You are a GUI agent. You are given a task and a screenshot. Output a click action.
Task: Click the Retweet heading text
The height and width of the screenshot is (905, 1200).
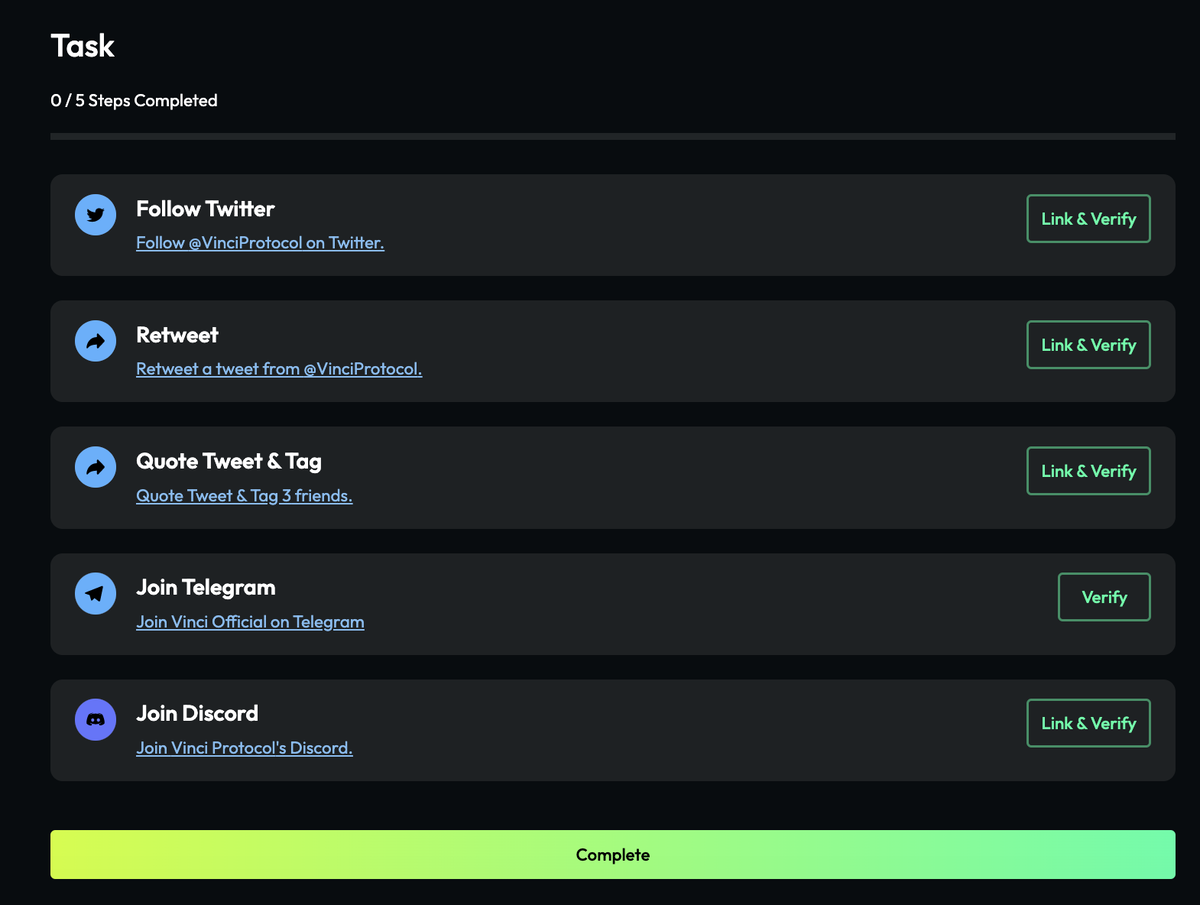point(177,335)
